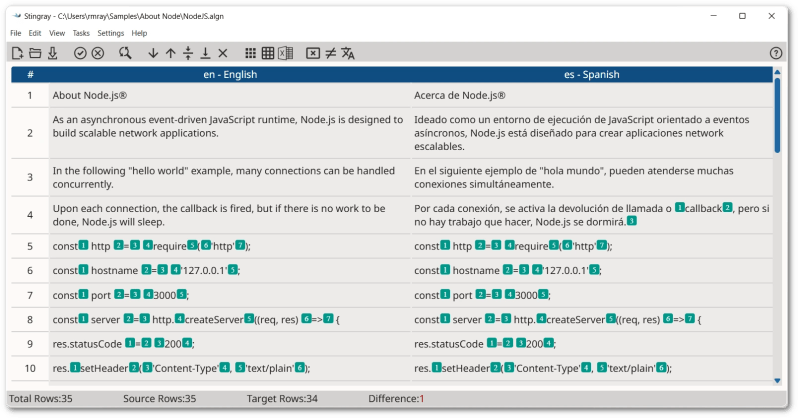Click the table grid icon
The height and width of the screenshot is (418, 798).
[x=268, y=53]
